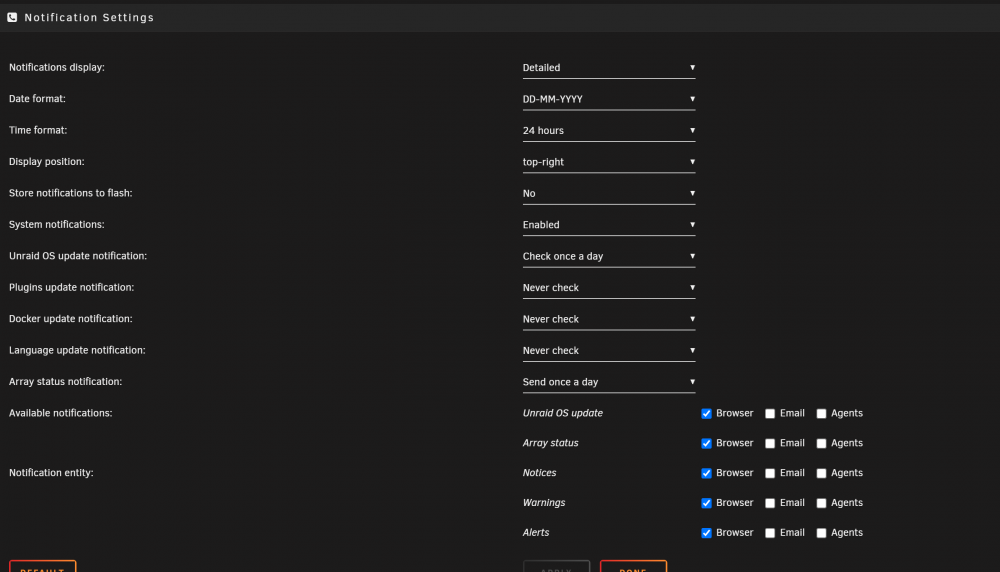1000x572 pixels.
Task: Click the Done button
Action: coord(633,566)
